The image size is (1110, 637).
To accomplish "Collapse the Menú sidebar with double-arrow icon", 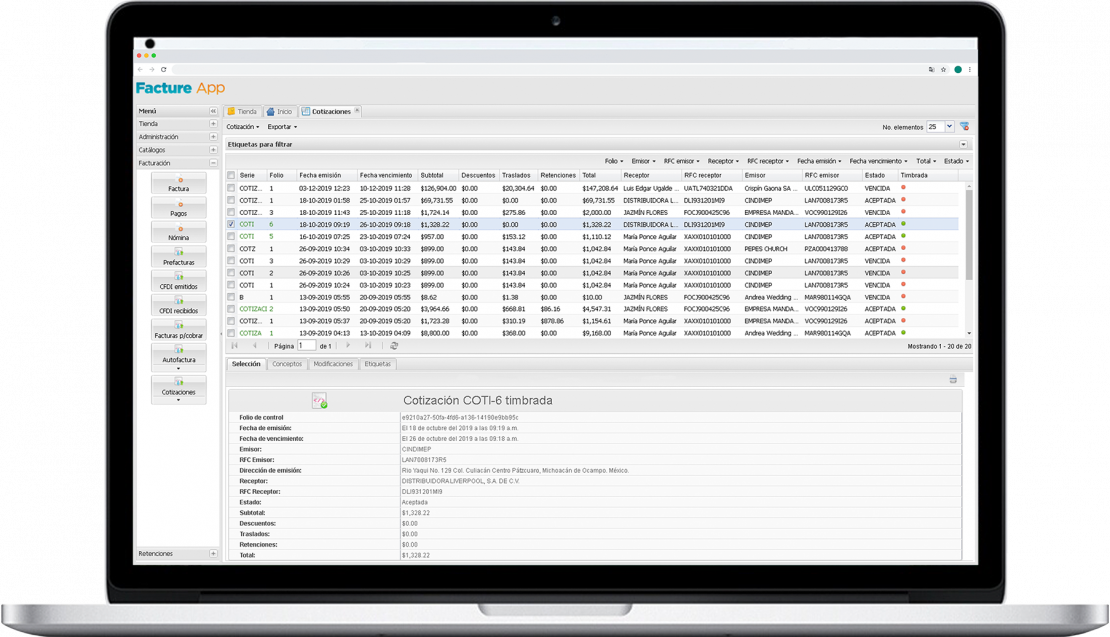I will (x=213, y=111).
